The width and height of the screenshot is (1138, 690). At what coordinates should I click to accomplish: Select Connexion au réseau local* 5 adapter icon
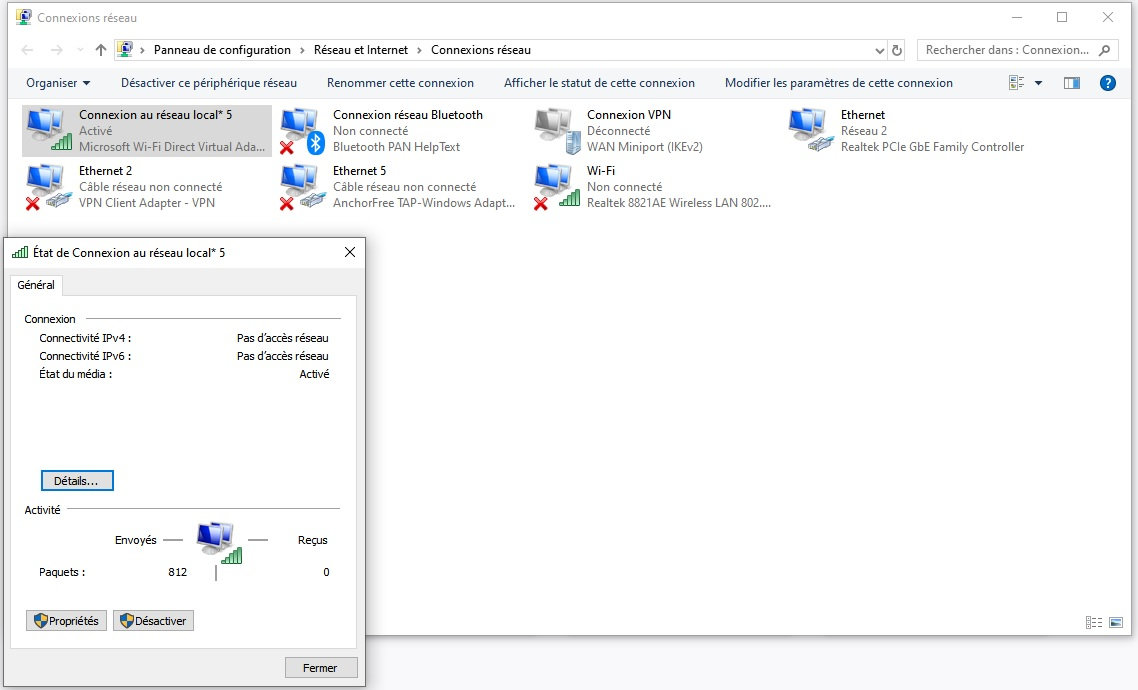[49, 131]
